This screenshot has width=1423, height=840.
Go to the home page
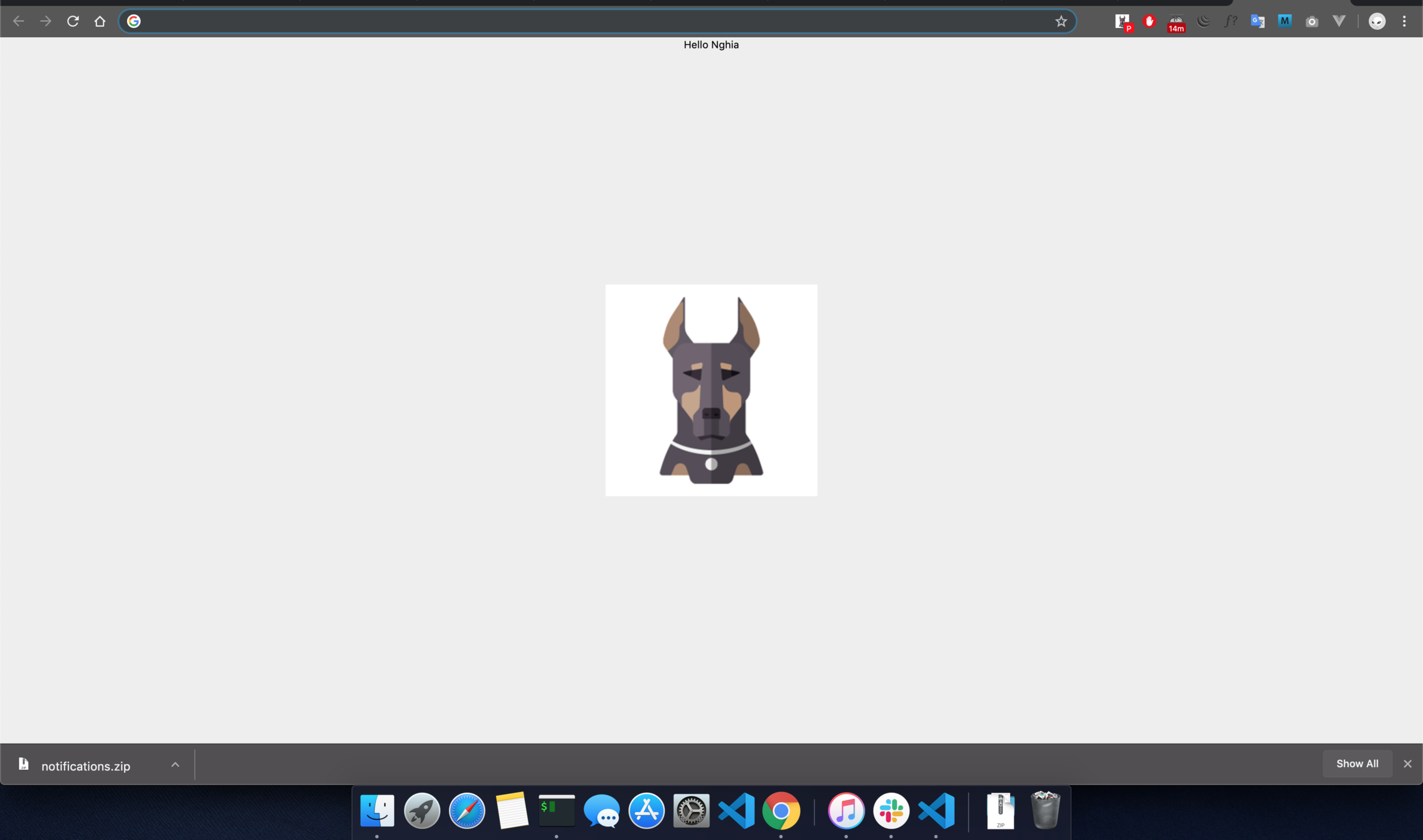point(100,21)
